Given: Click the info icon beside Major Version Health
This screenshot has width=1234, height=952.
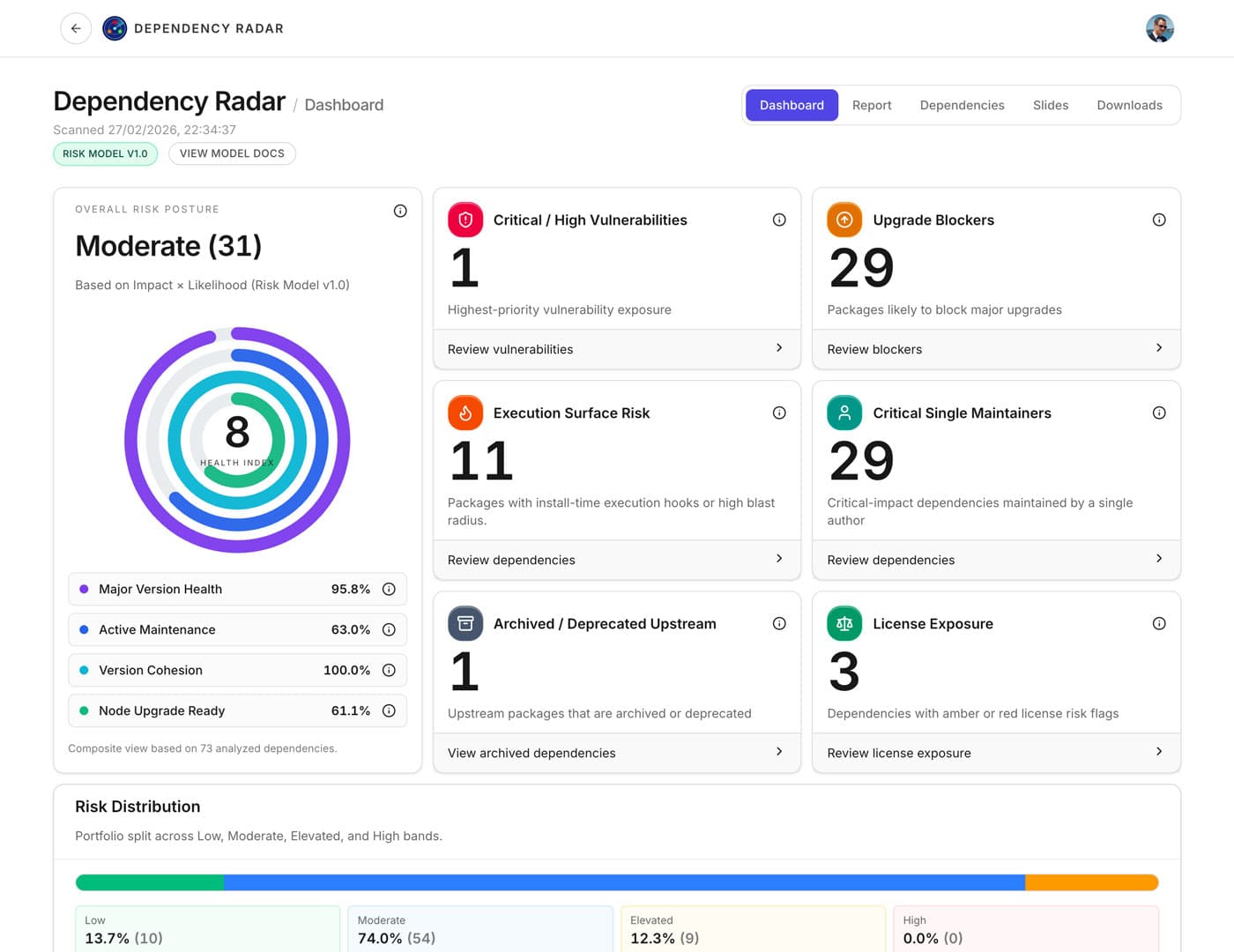Looking at the screenshot, I should tap(390, 589).
